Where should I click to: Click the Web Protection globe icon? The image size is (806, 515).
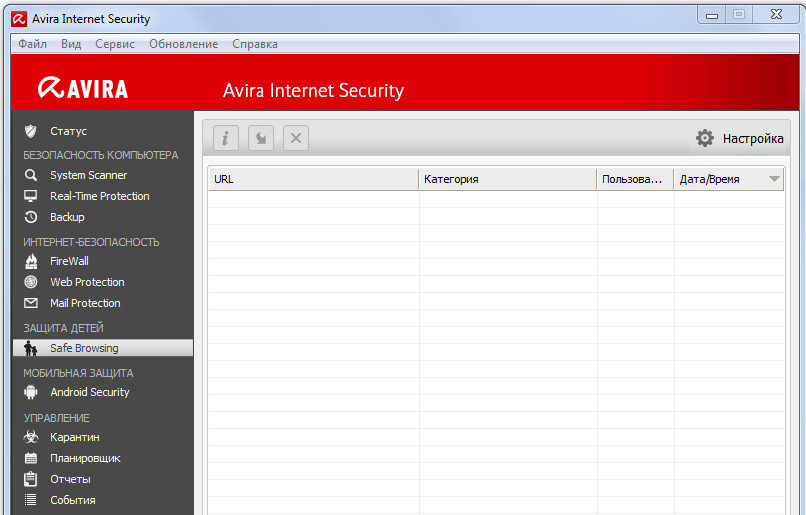click(x=31, y=282)
